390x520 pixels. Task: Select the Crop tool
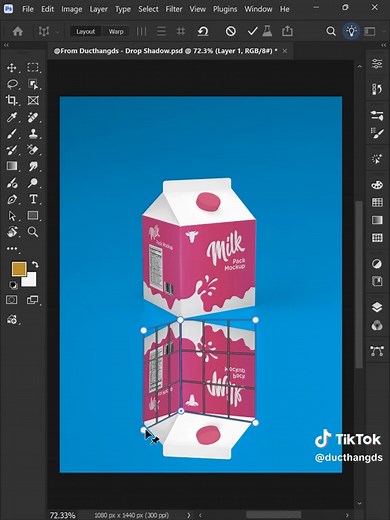[12, 100]
